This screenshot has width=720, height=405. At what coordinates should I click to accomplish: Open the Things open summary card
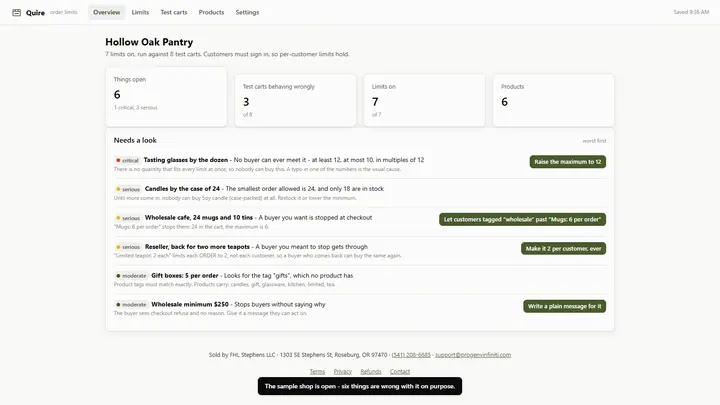coord(166,96)
